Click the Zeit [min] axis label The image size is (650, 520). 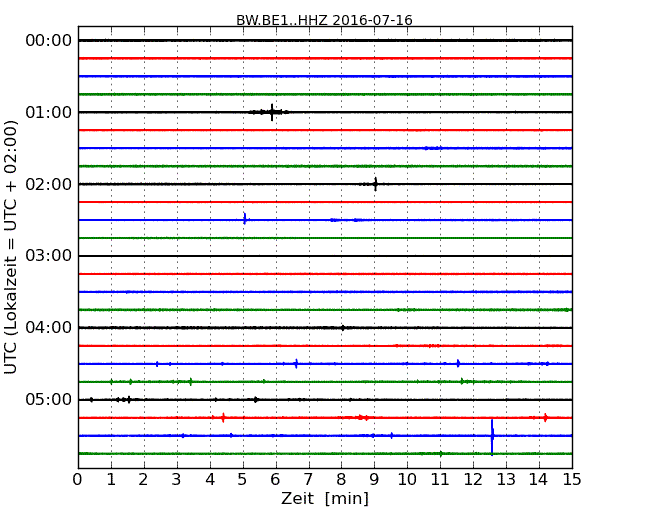[x=325, y=498]
